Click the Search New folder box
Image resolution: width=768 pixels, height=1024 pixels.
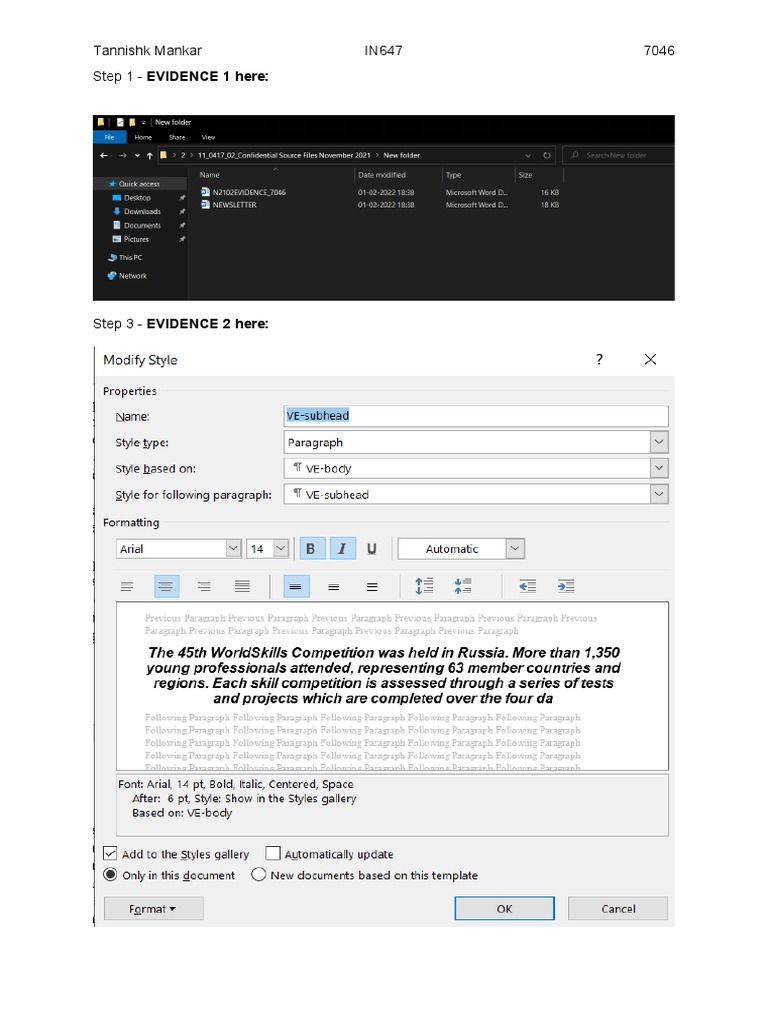pos(620,155)
